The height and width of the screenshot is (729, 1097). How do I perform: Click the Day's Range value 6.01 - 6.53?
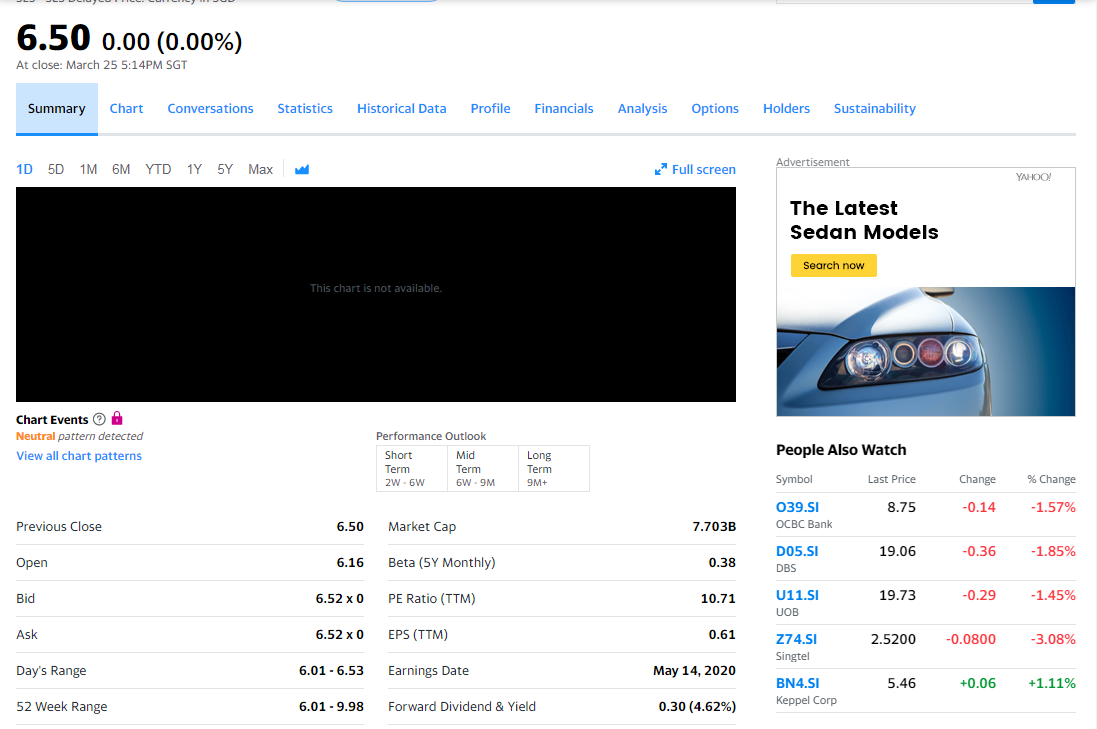click(331, 671)
